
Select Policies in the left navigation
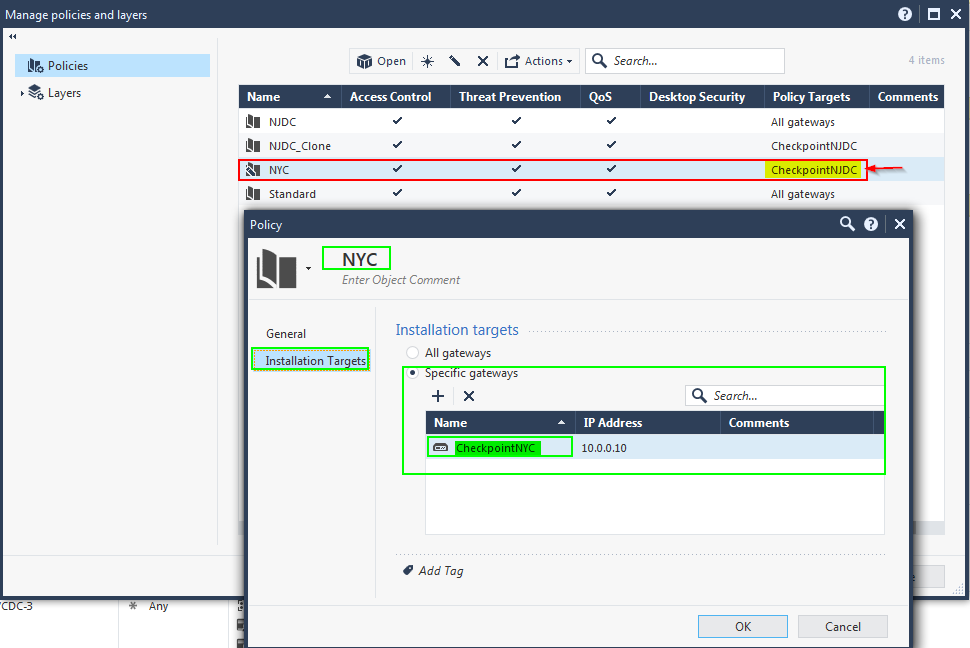68,66
